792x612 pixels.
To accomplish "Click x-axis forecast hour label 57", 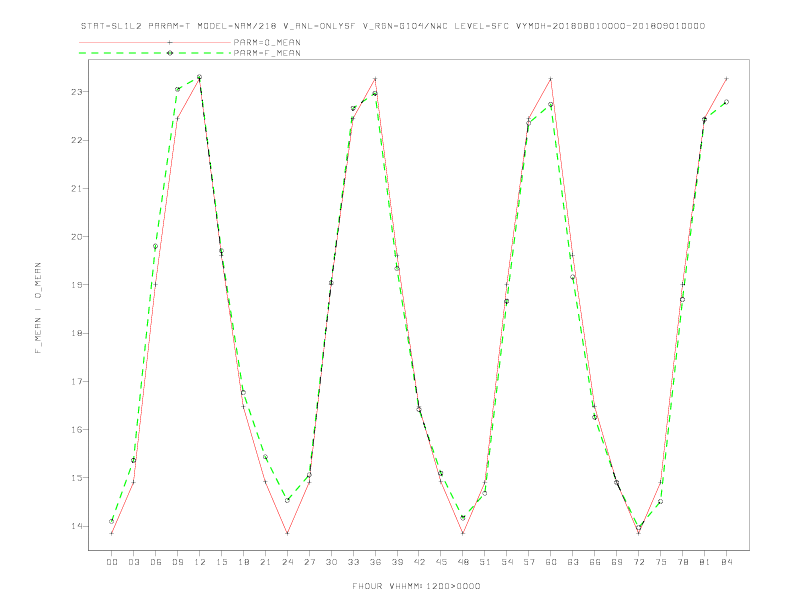I will [529, 562].
